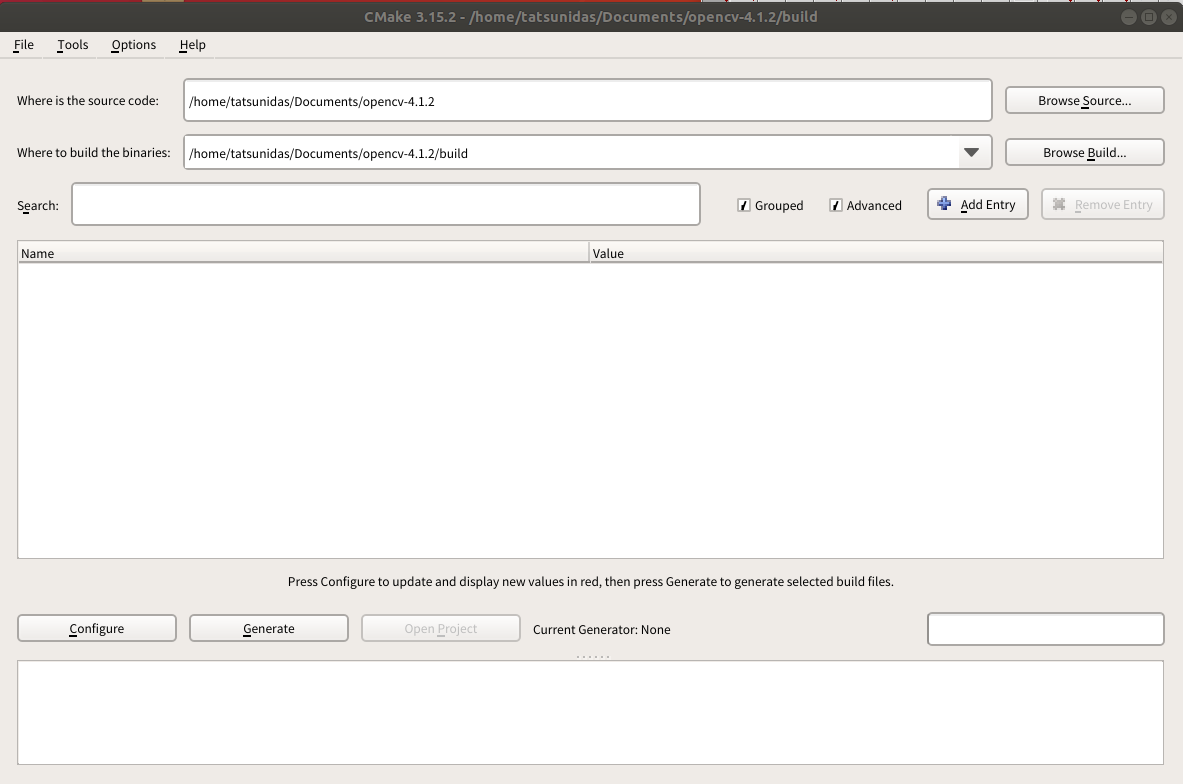Click the output log text area
This screenshot has width=1183, height=784.
(590, 712)
